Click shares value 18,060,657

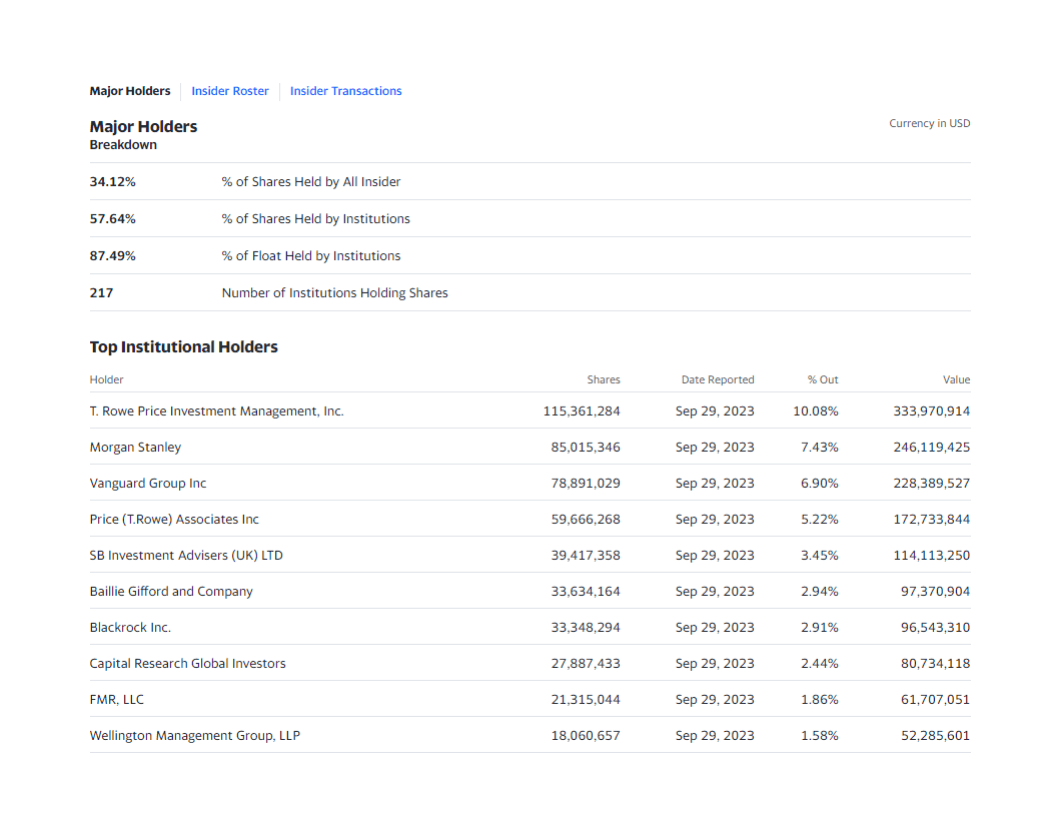(586, 735)
